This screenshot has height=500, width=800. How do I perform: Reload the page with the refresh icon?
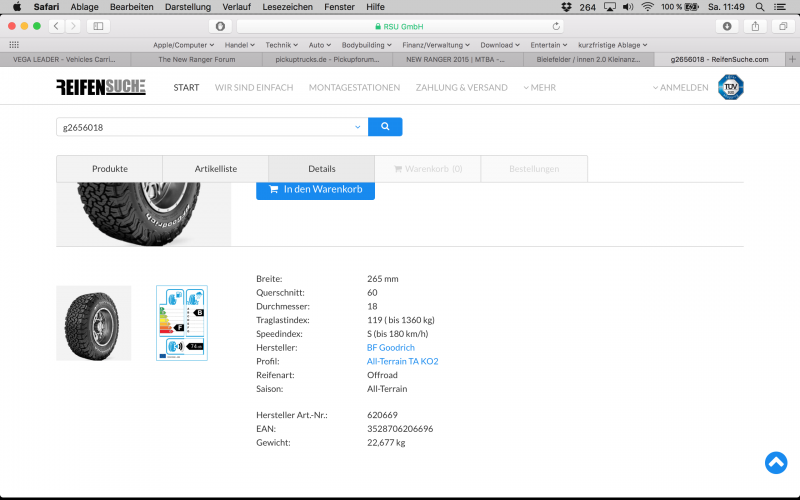[556, 26]
